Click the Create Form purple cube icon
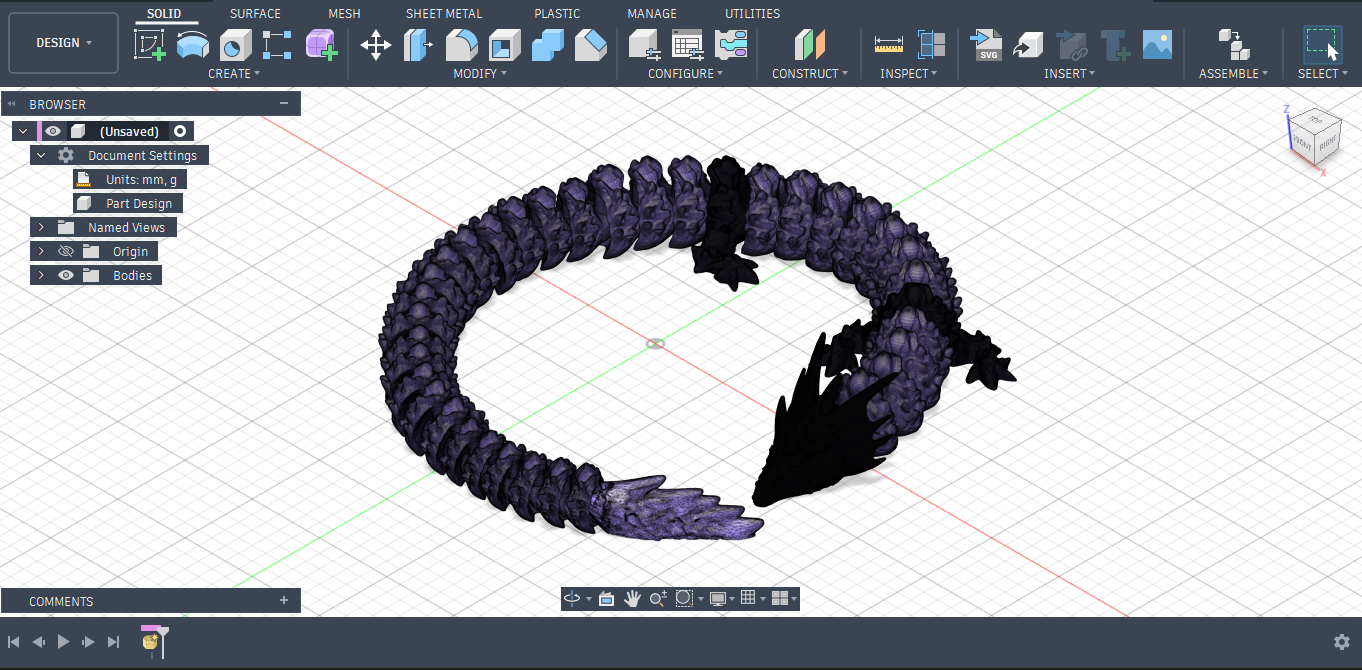Viewport: 1362px width, 670px height. (x=321, y=45)
